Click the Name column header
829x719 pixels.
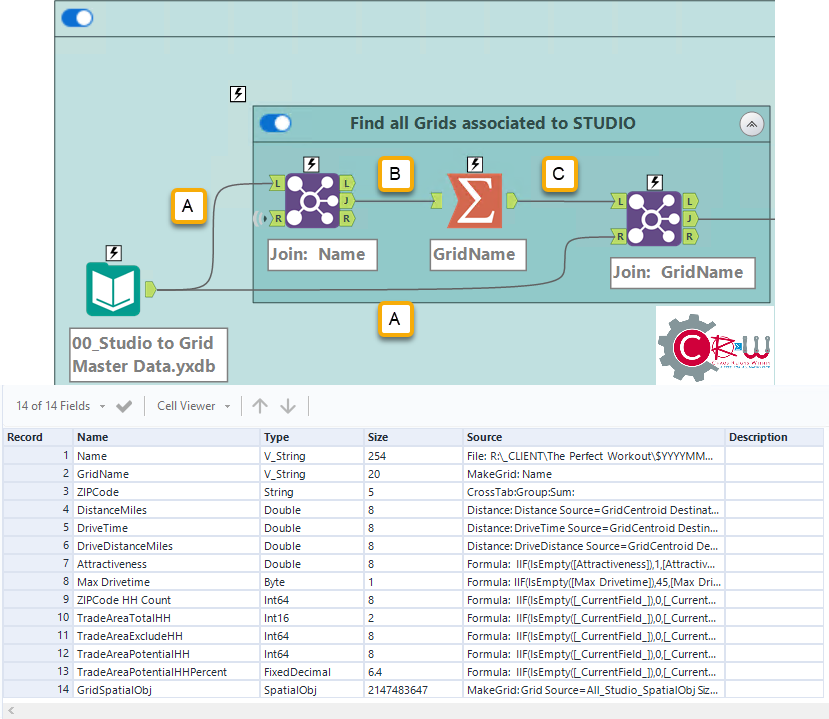click(93, 437)
